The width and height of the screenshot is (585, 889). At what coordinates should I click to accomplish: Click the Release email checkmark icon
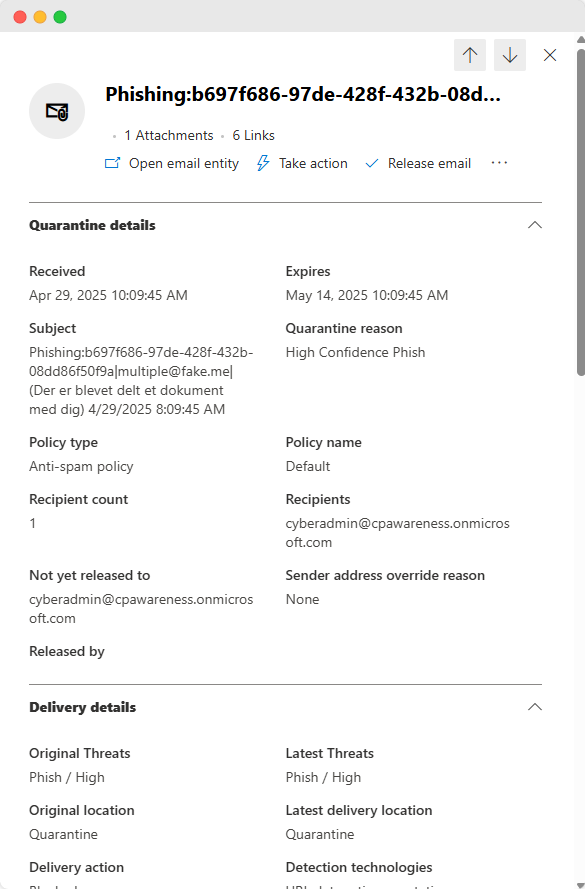[372, 163]
